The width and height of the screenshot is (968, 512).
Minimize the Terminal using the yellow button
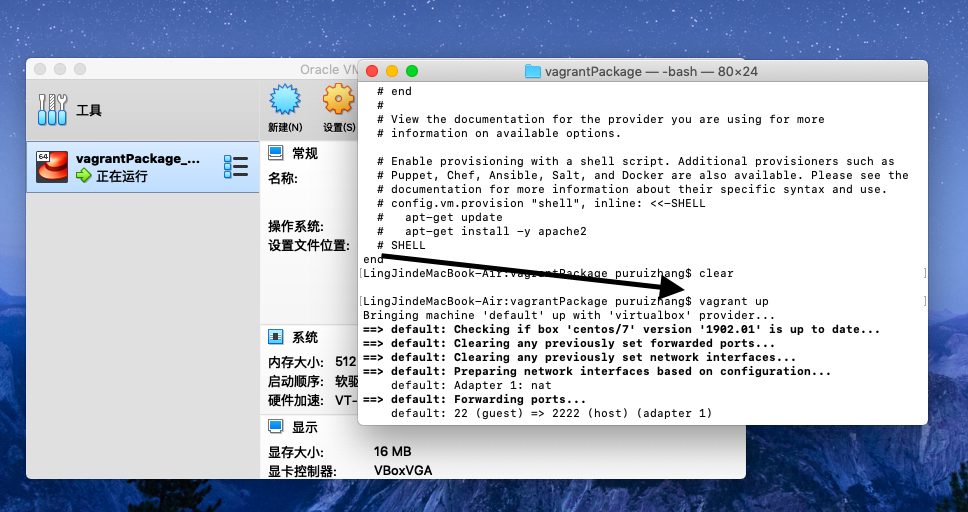[392, 71]
